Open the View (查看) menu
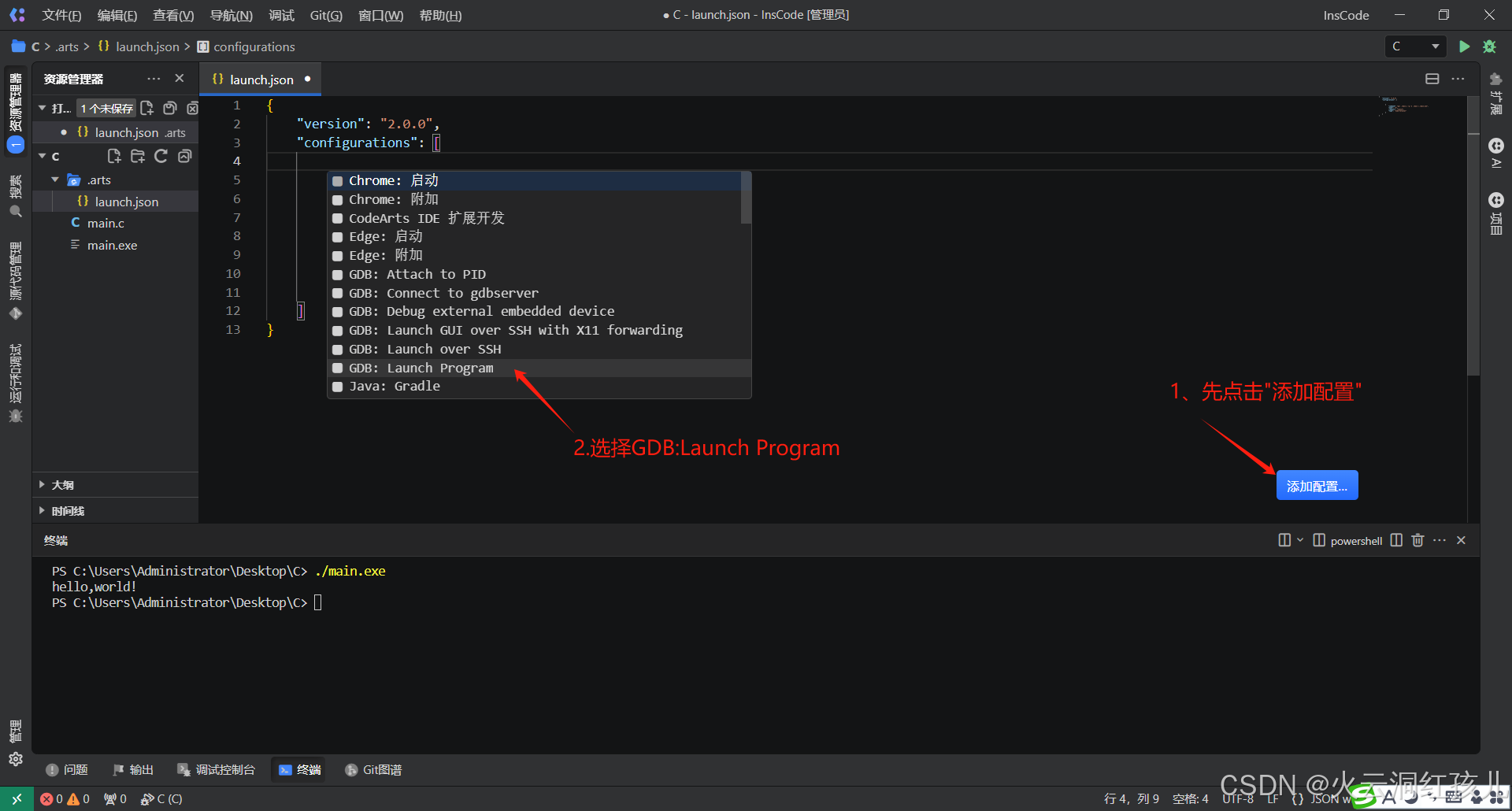Screen dimensions: 1512x811 click(173, 15)
